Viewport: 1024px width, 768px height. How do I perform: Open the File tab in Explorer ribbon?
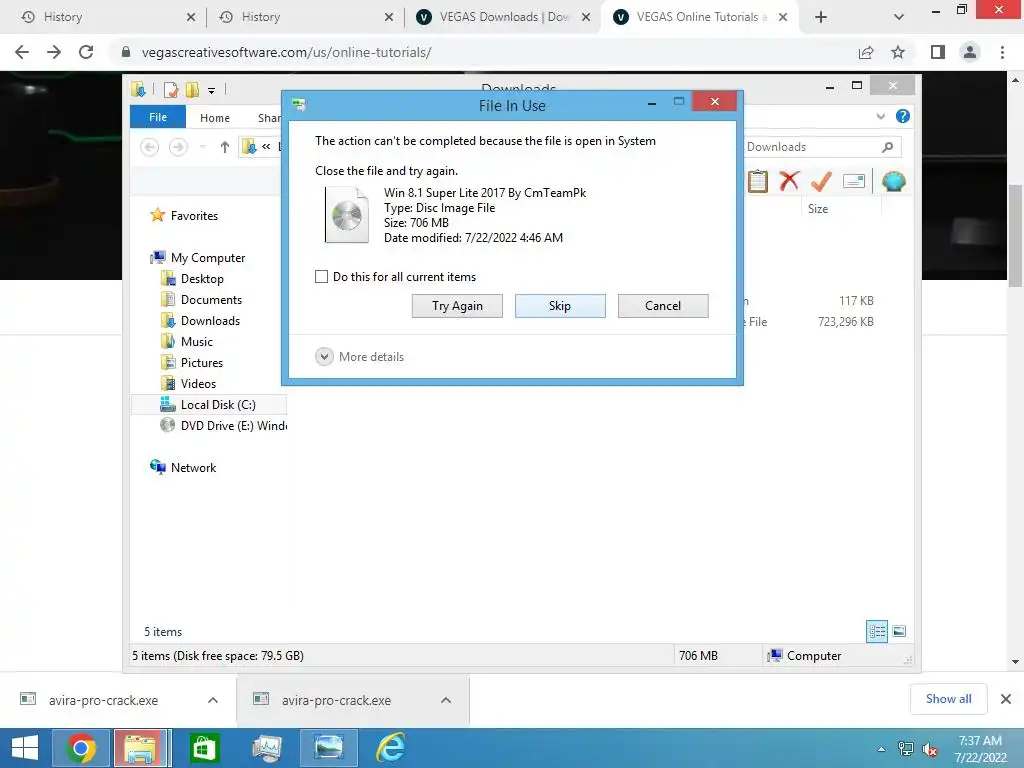click(x=158, y=117)
